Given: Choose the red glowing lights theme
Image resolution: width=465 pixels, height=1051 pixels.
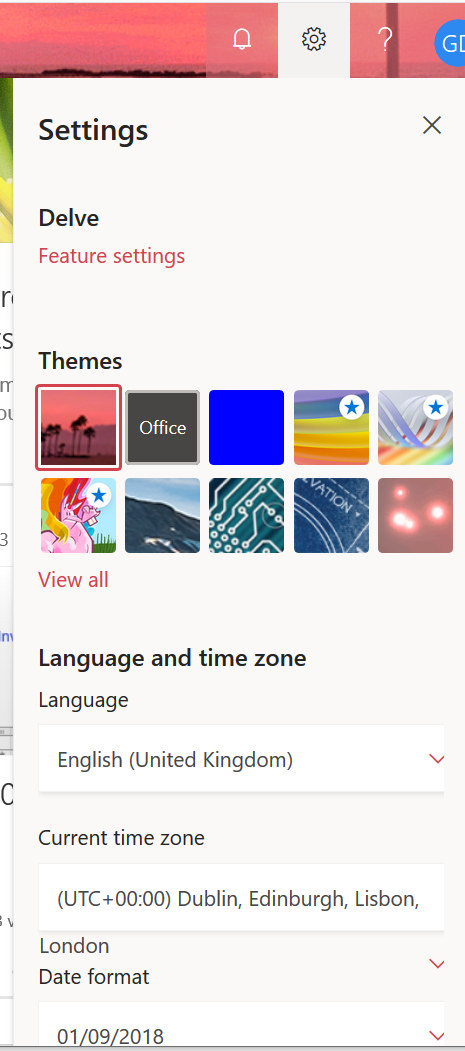Looking at the screenshot, I should pos(415,515).
